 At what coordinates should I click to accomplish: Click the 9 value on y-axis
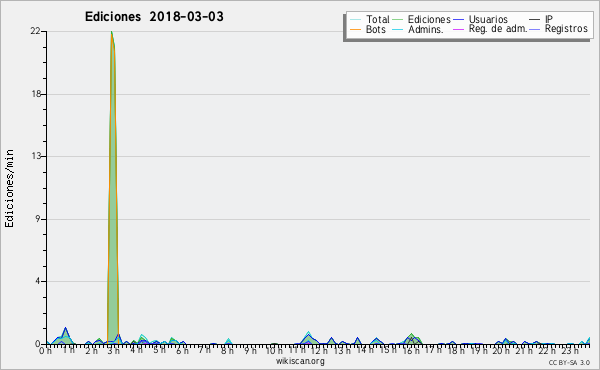[38, 219]
